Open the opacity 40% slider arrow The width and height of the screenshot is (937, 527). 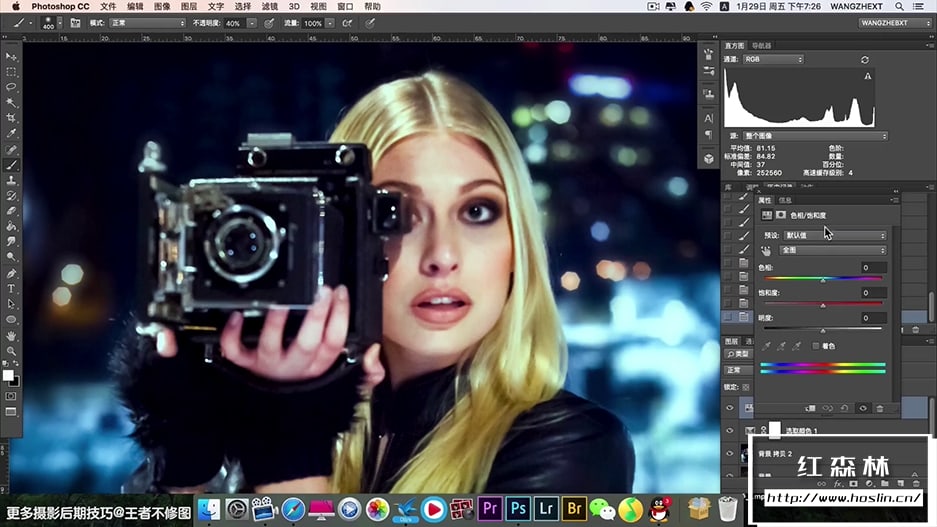(252, 23)
